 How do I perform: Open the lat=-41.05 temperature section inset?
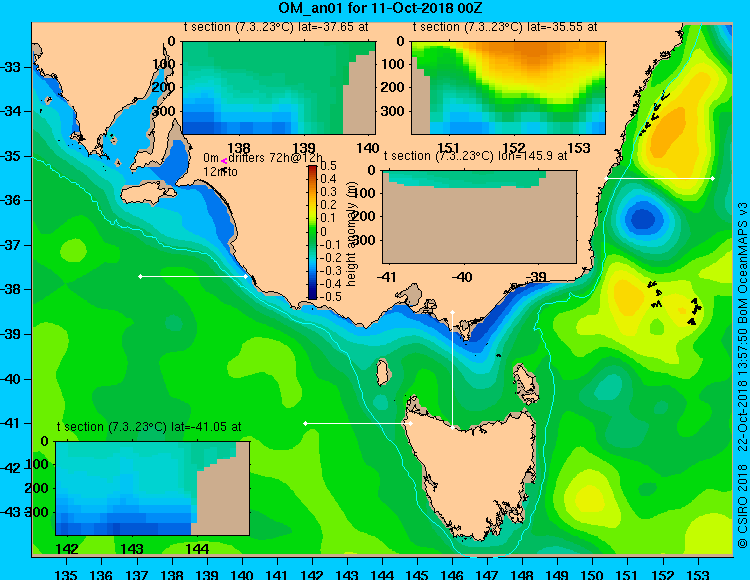coord(153,488)
